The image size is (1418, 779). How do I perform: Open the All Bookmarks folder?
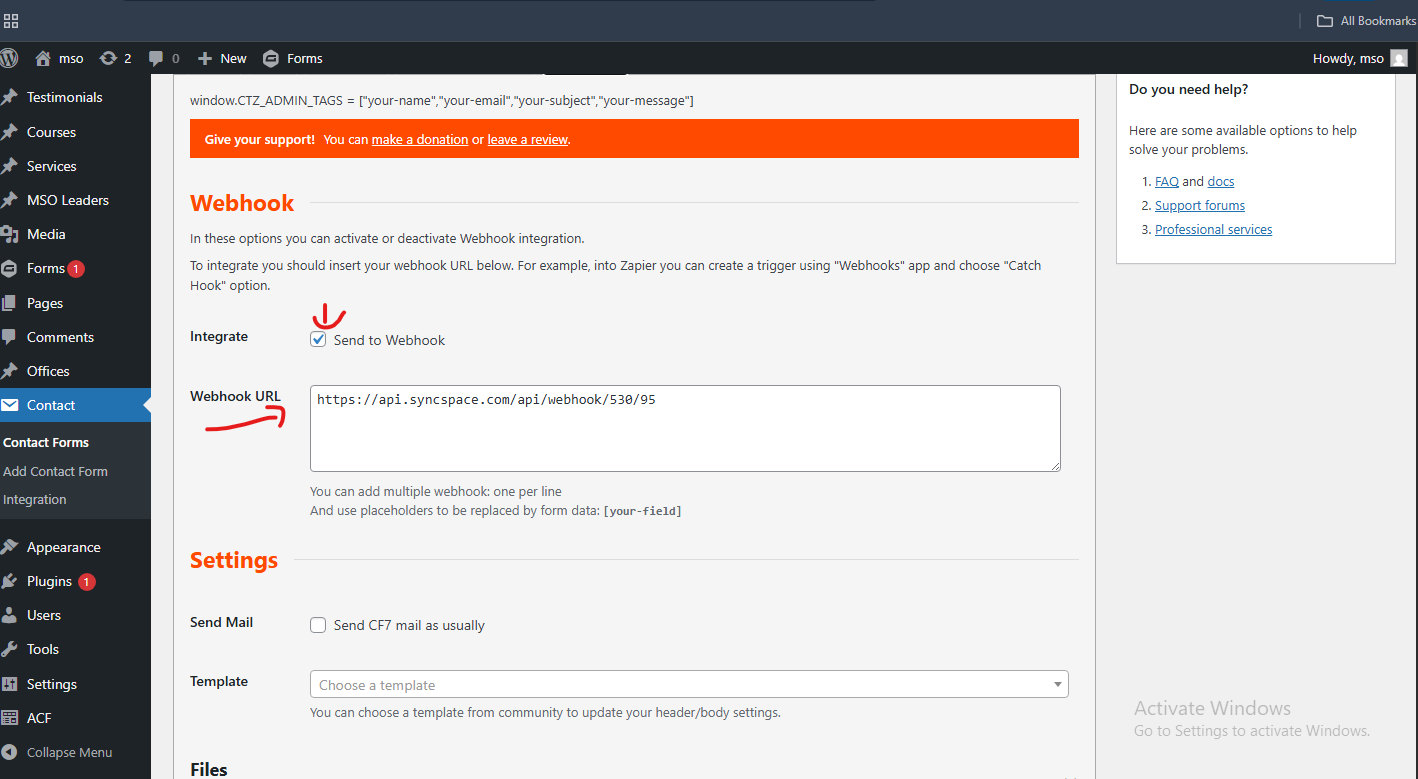[x=1366, y=21]
